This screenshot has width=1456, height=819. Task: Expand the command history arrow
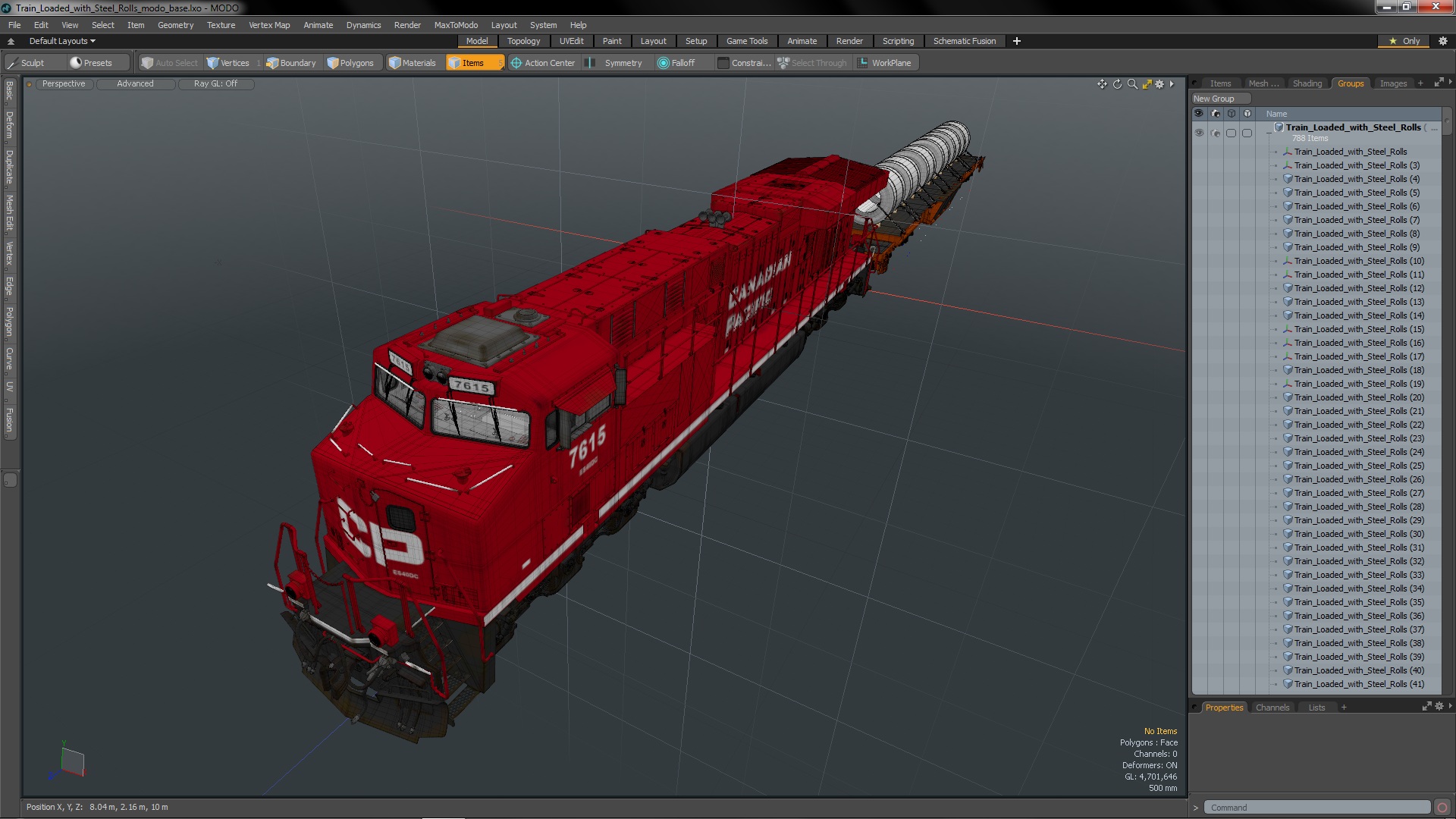point(1196,808)
